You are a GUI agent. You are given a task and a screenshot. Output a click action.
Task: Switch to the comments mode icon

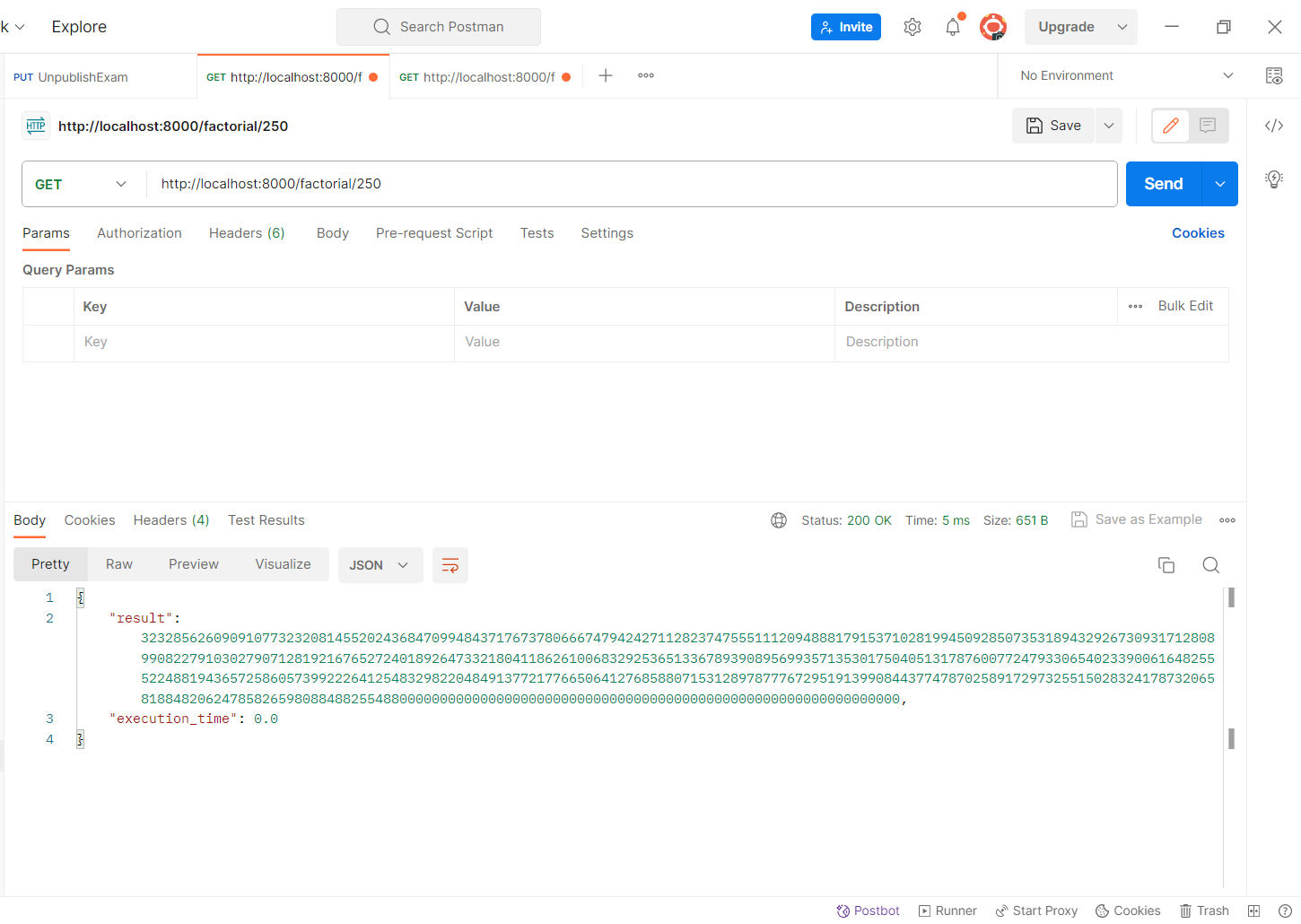click(x=1208, y=126)
